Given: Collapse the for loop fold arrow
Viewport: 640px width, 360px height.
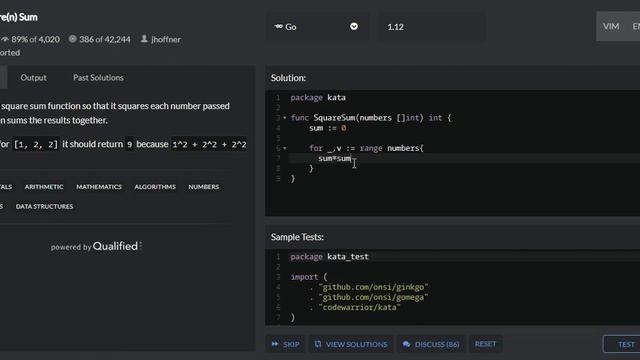Looking at the screenshot, I should (x=284, y=148).
